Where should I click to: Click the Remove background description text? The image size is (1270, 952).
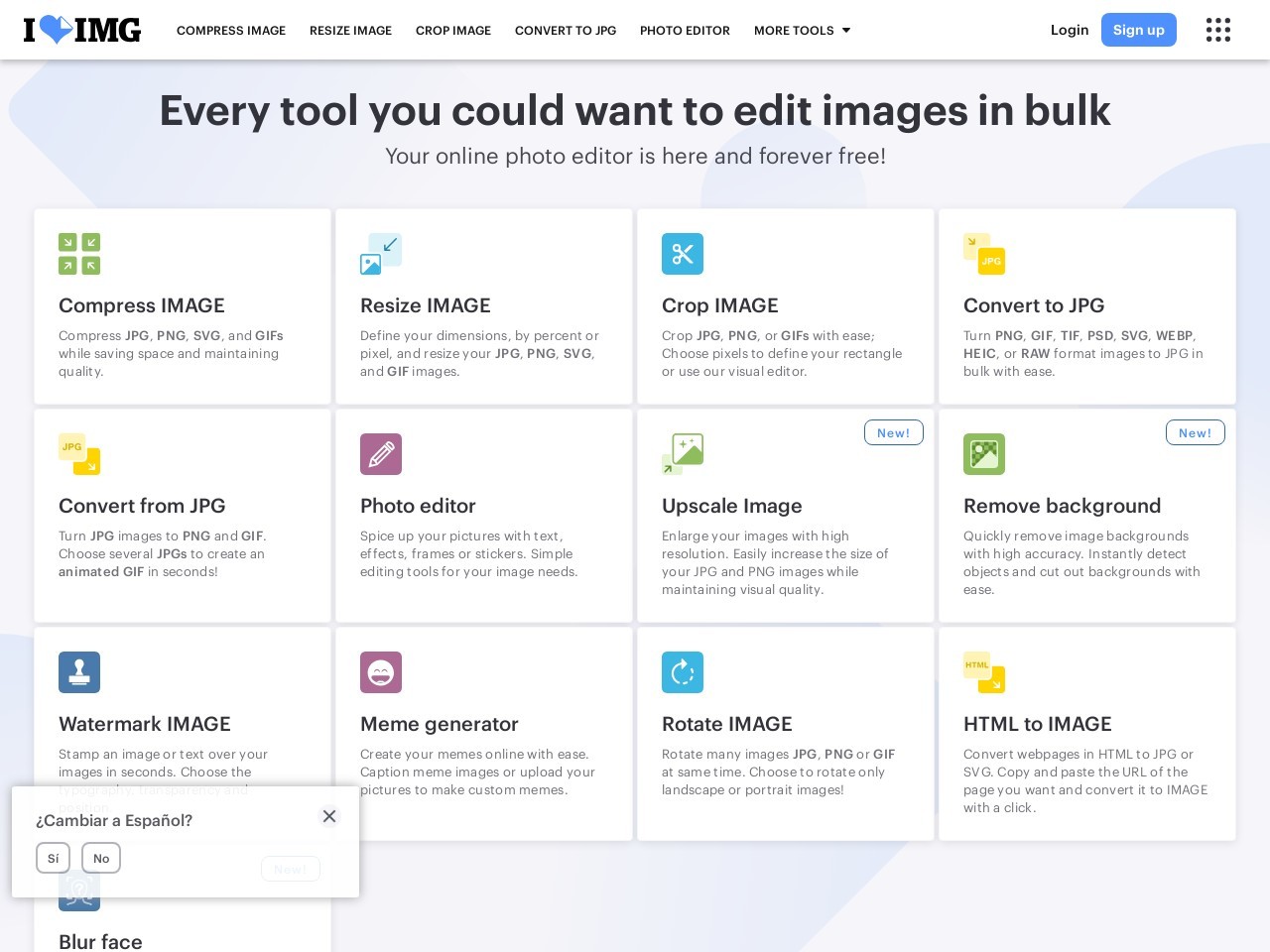tap(1081, 562)
